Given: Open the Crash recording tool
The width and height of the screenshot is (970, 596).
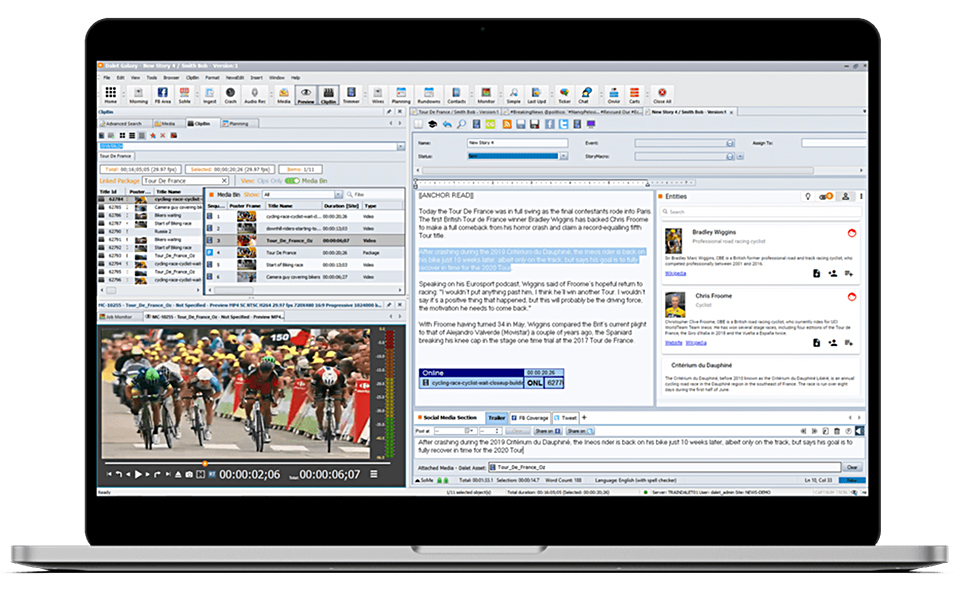Looking at the screenshot, I should point(230,95).
